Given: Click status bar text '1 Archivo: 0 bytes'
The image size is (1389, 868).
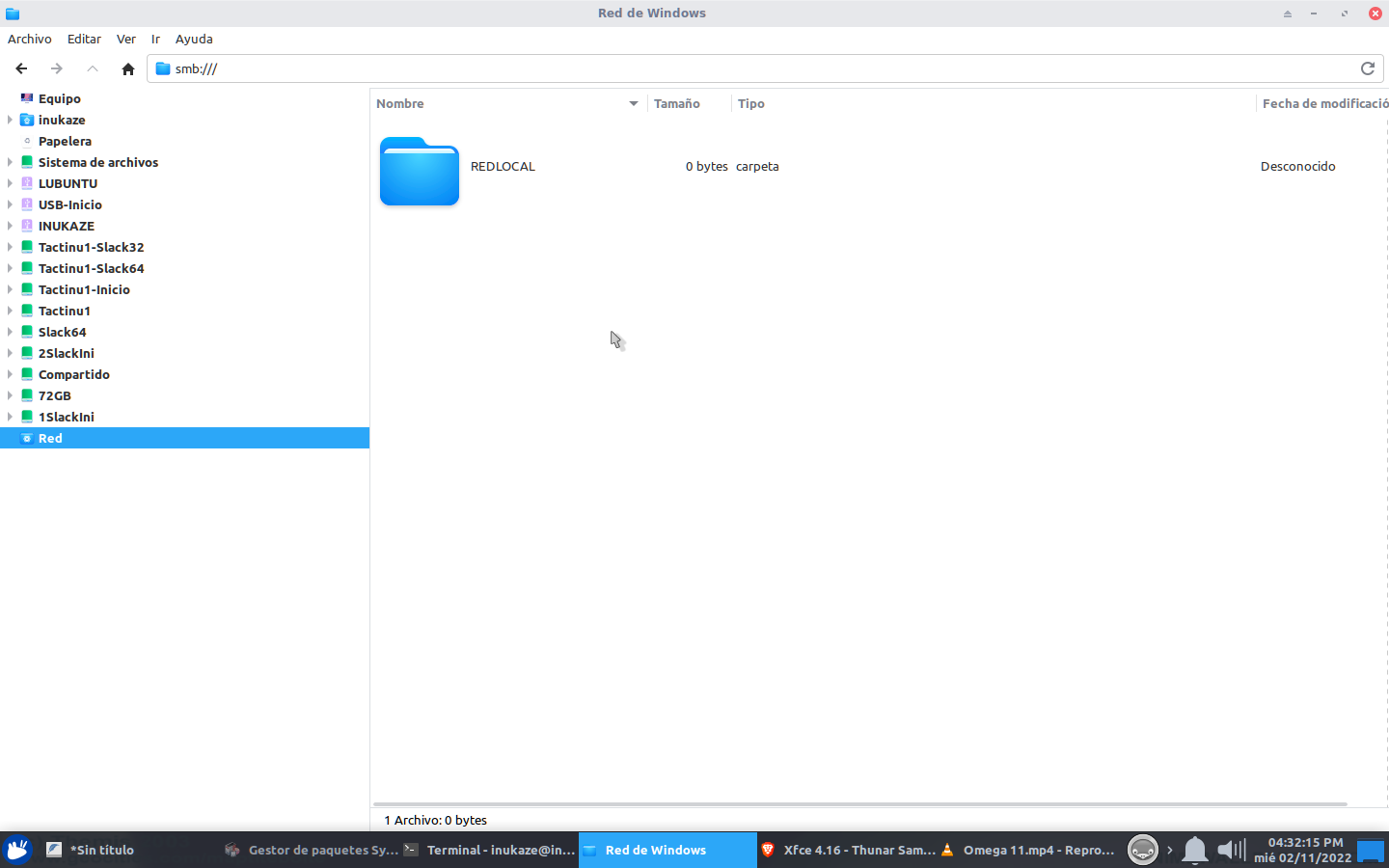Looking at the screenshot, I should click(x=436, y=820).
